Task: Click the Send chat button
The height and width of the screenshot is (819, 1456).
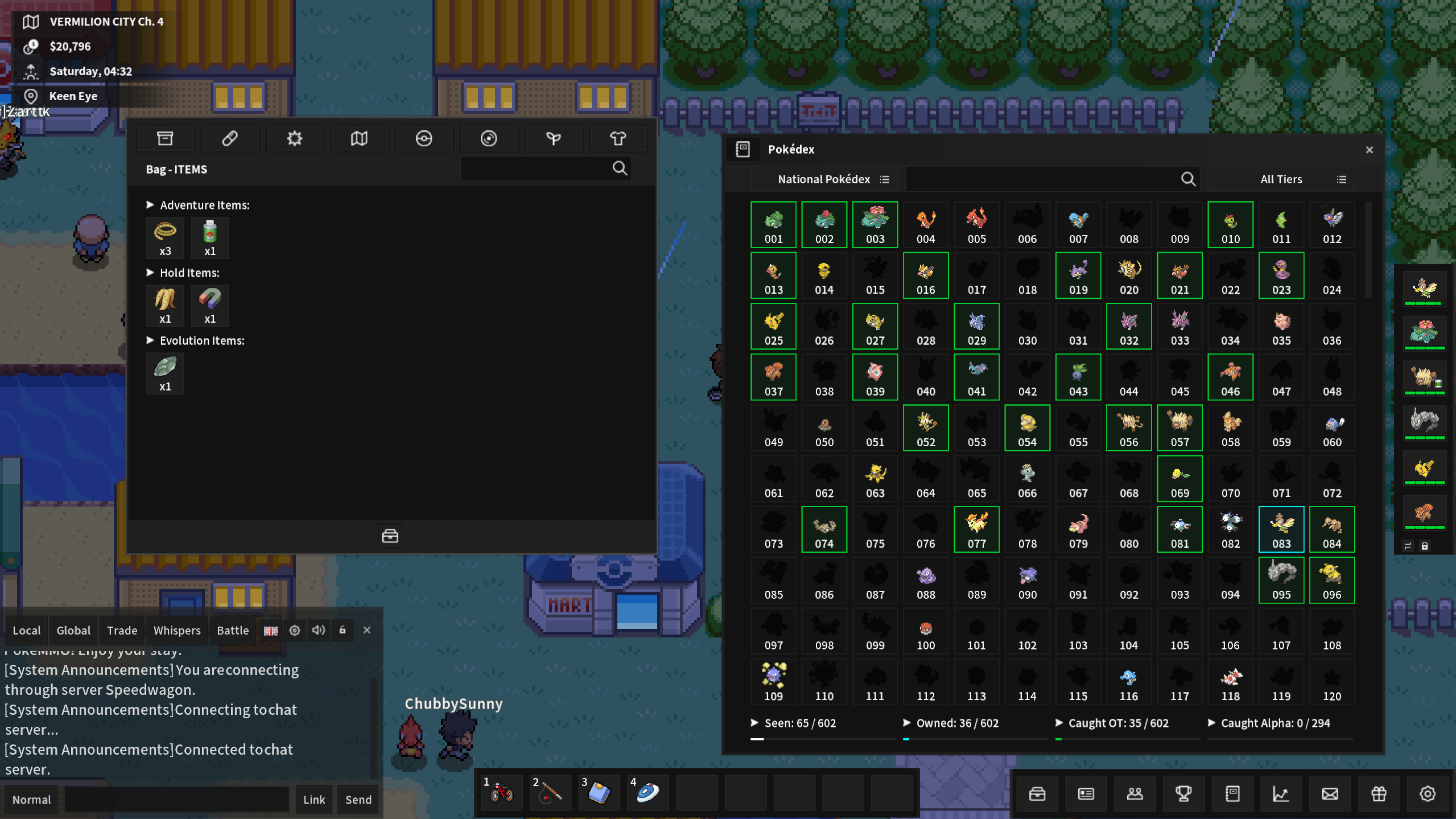Action: pyautogui.click(x=358, y=799)
